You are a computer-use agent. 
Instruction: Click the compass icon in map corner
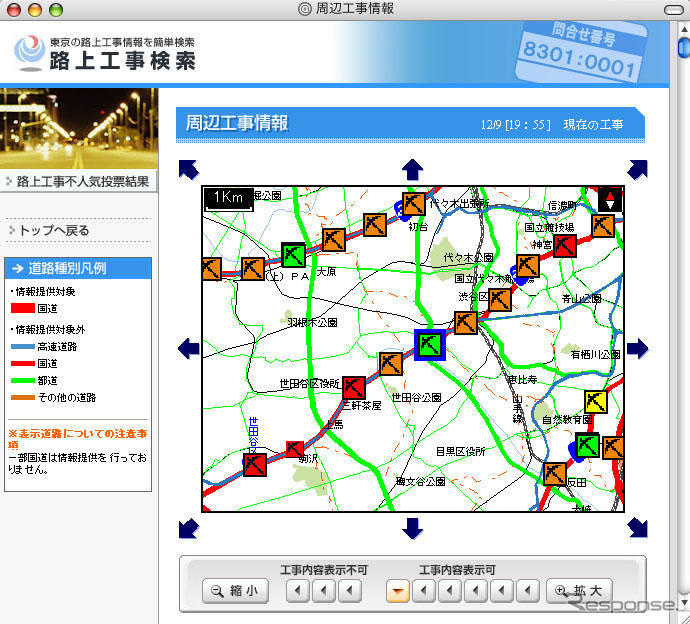point(610,201)
